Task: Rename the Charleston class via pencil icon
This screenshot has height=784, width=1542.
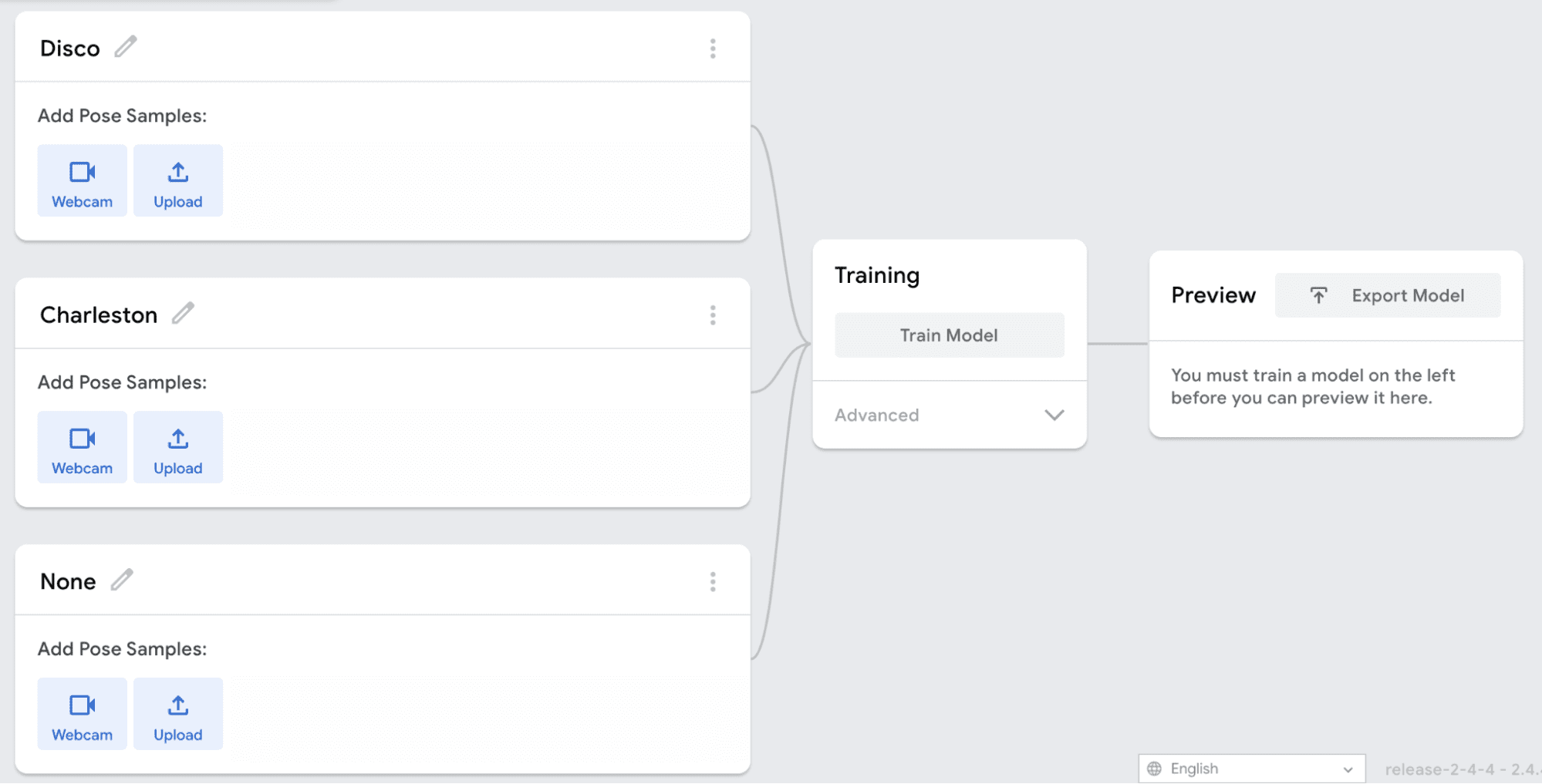Action: [183, 314]
